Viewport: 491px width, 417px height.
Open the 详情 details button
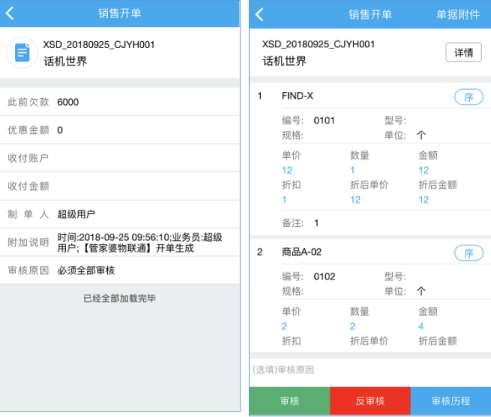pyautogui.click(x=463, y=52)
